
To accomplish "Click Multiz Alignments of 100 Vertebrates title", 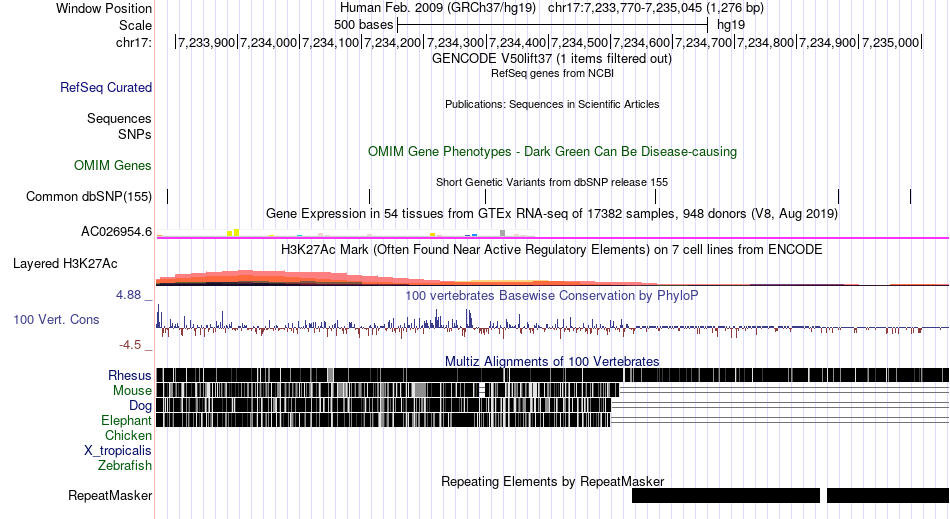I will (552, 362).
